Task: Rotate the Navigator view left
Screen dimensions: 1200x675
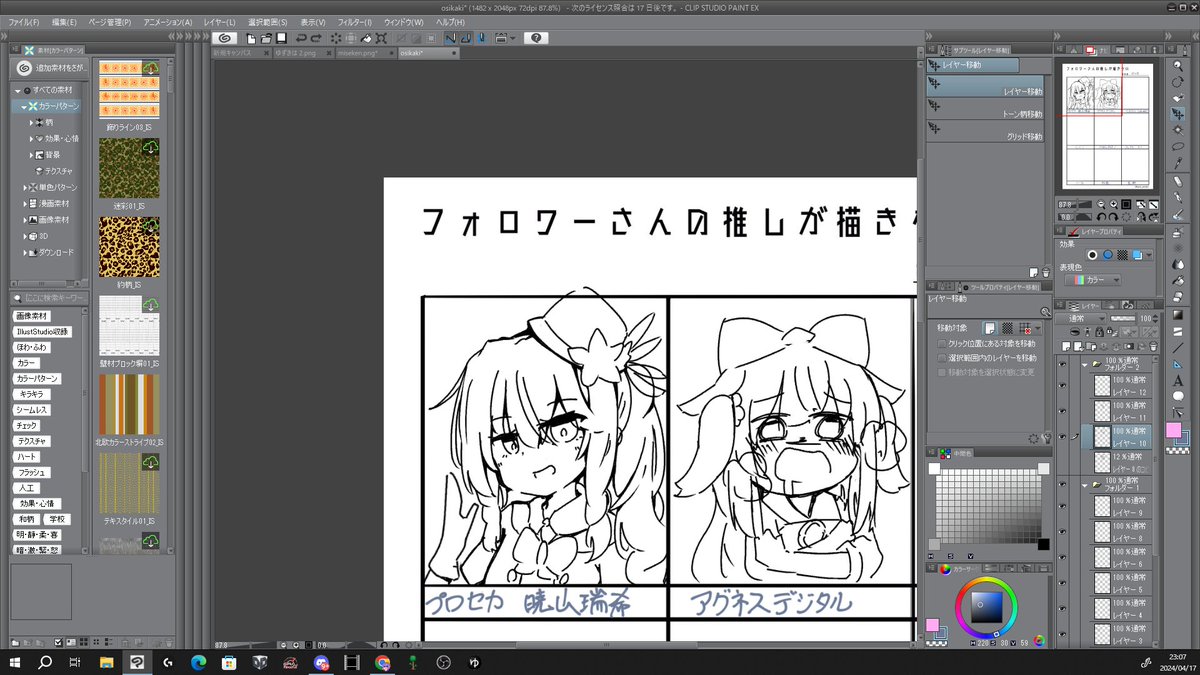Action: [x=1100, y=215]
